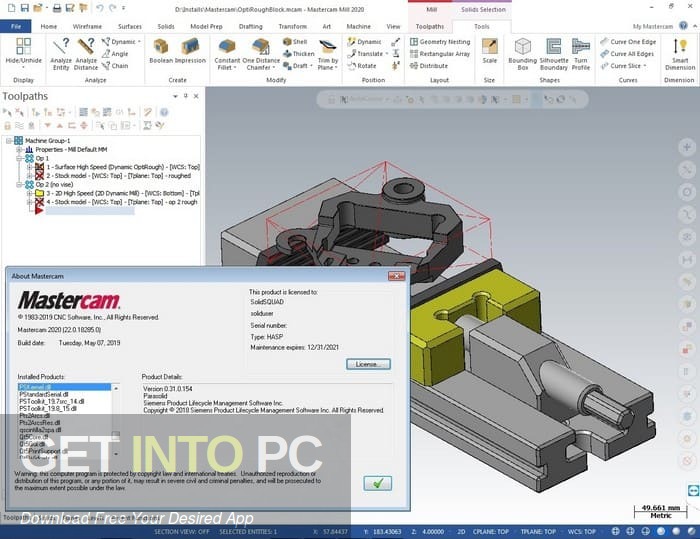Viewport: 700px width, 539px height.
Task: Click the Save icon in quick access
Action: pos(25,8)
